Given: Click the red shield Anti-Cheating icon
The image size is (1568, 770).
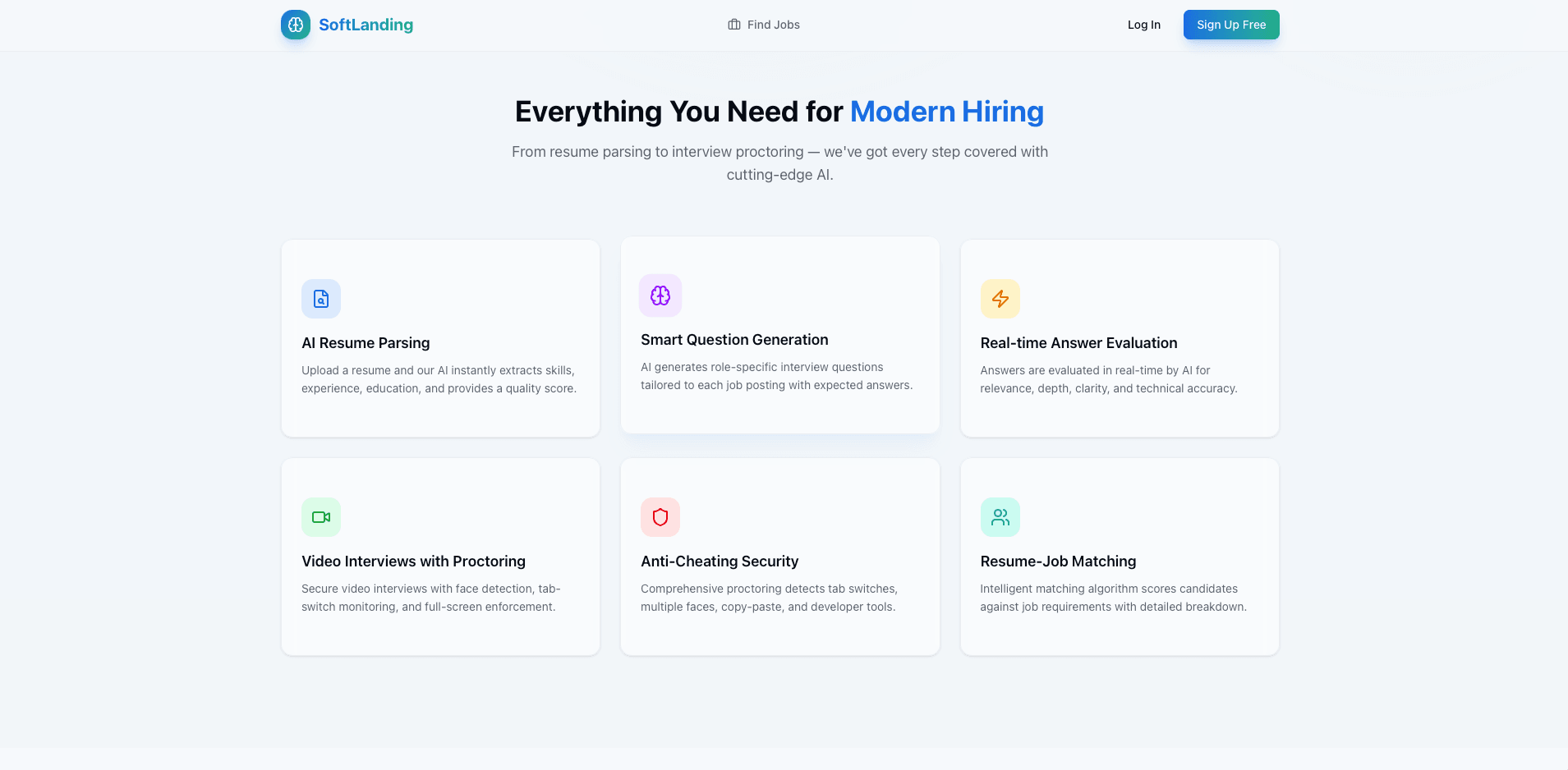Looking at the screenshot, I should pos(660,517).
